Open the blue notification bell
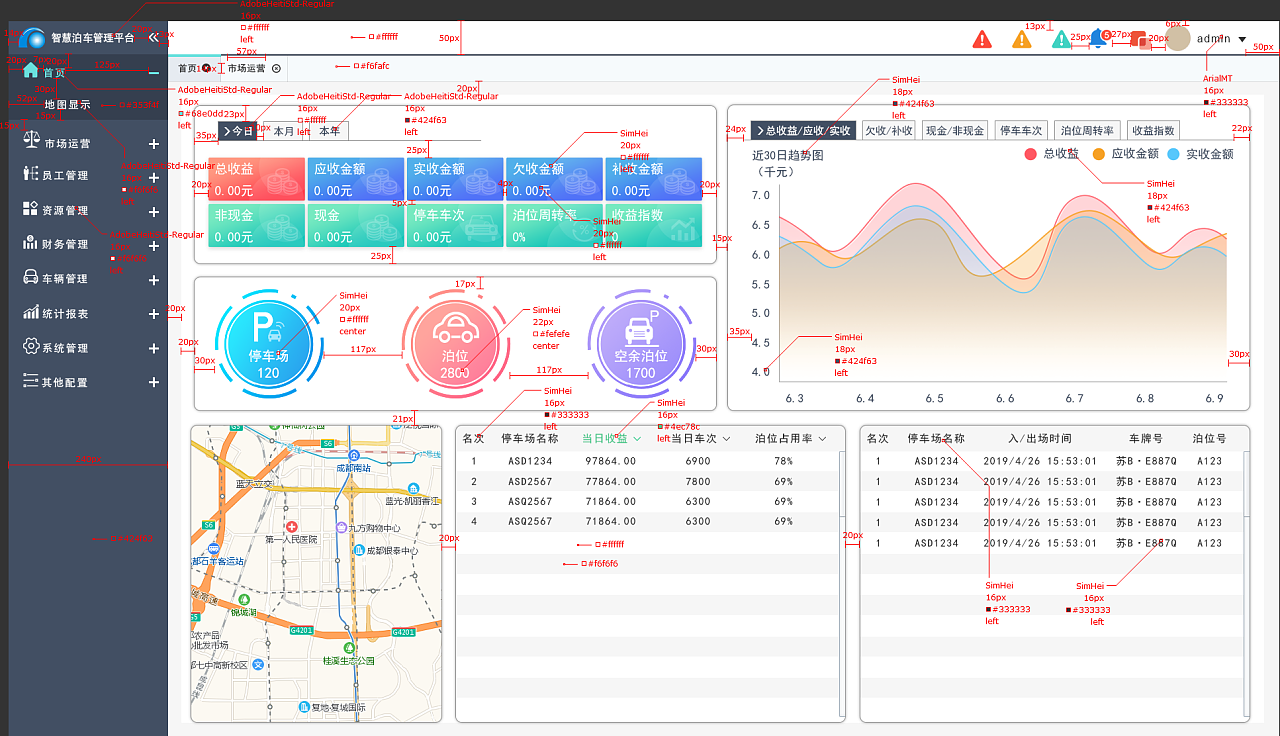Viewport: 1280px width, 736px height. 1099,39
